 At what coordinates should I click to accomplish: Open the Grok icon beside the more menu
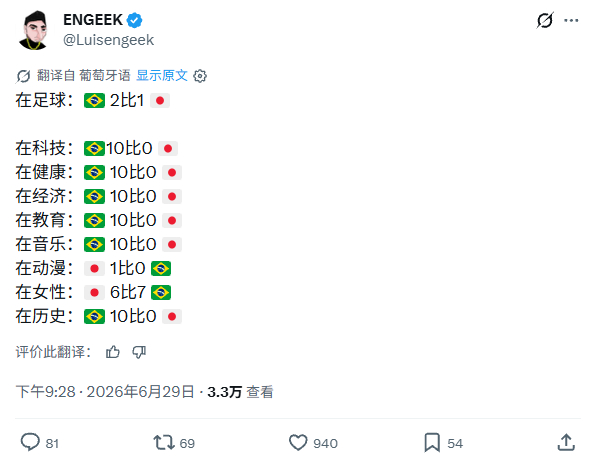coord(545,20)
